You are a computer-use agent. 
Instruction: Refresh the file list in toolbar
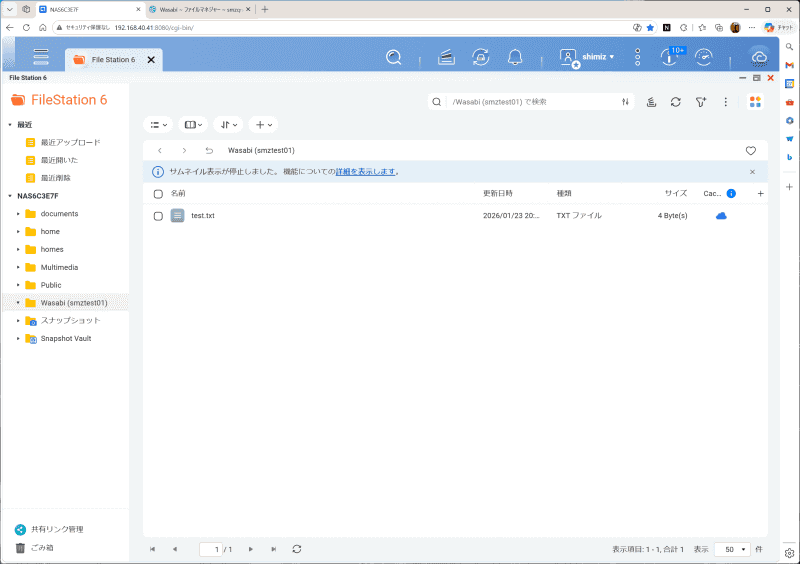point(676,102)
